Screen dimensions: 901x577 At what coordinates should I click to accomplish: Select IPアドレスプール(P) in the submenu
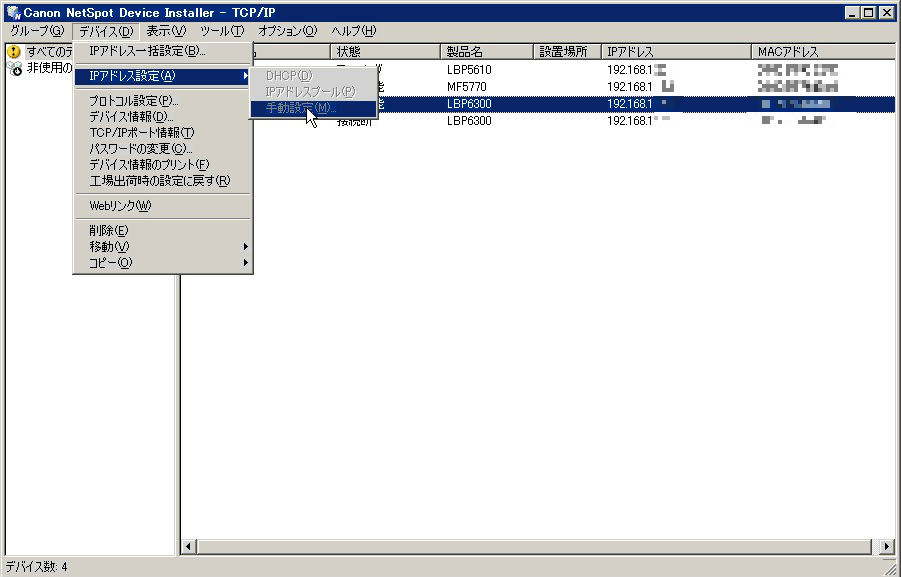point(313,92)
